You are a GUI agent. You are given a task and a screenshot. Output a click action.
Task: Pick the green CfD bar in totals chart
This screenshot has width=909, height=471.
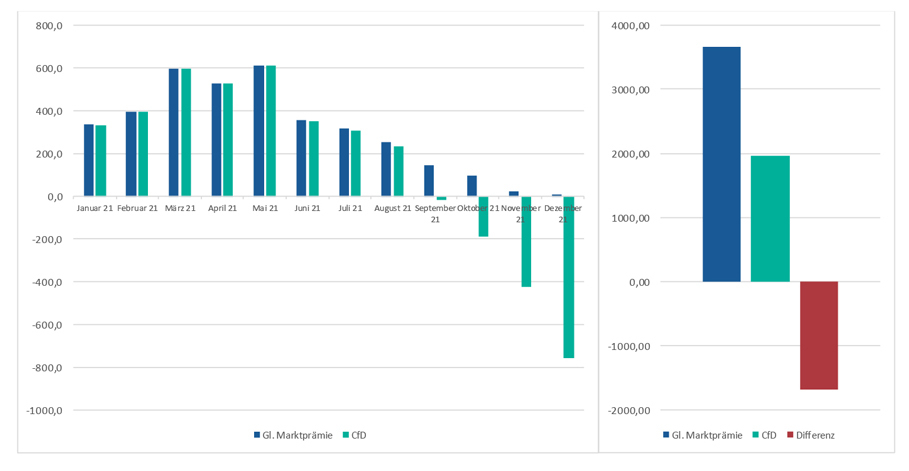(x=770, y=219)
